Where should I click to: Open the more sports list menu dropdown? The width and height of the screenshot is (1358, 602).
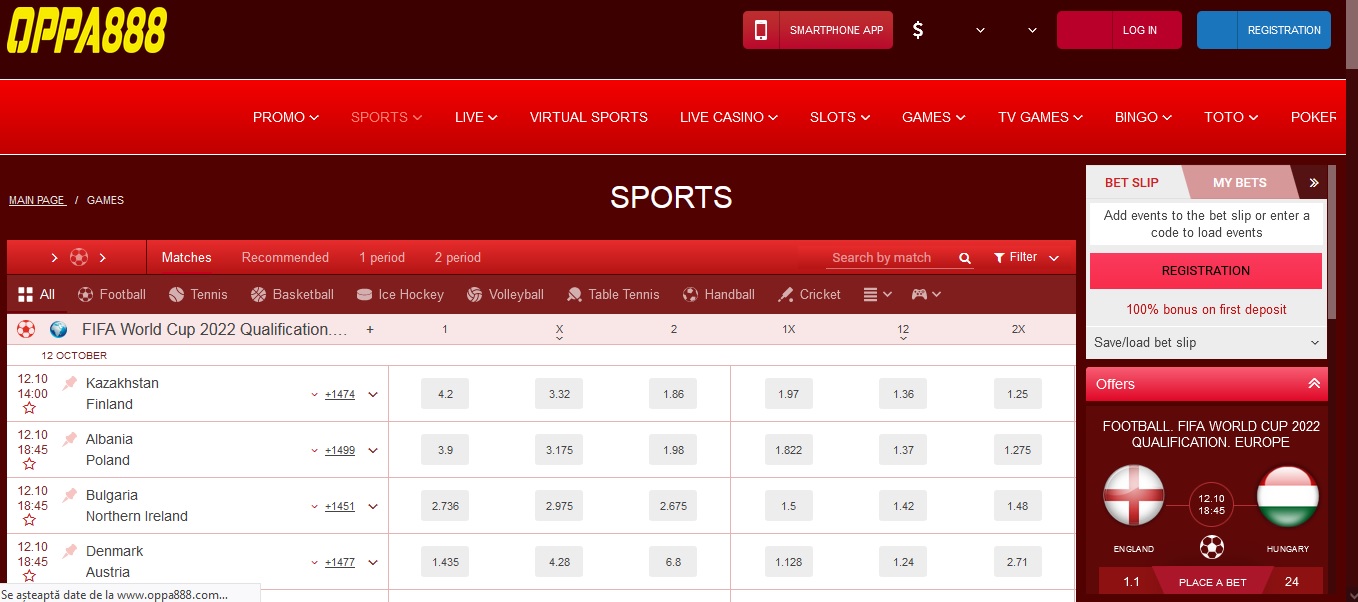coord(878,294)
